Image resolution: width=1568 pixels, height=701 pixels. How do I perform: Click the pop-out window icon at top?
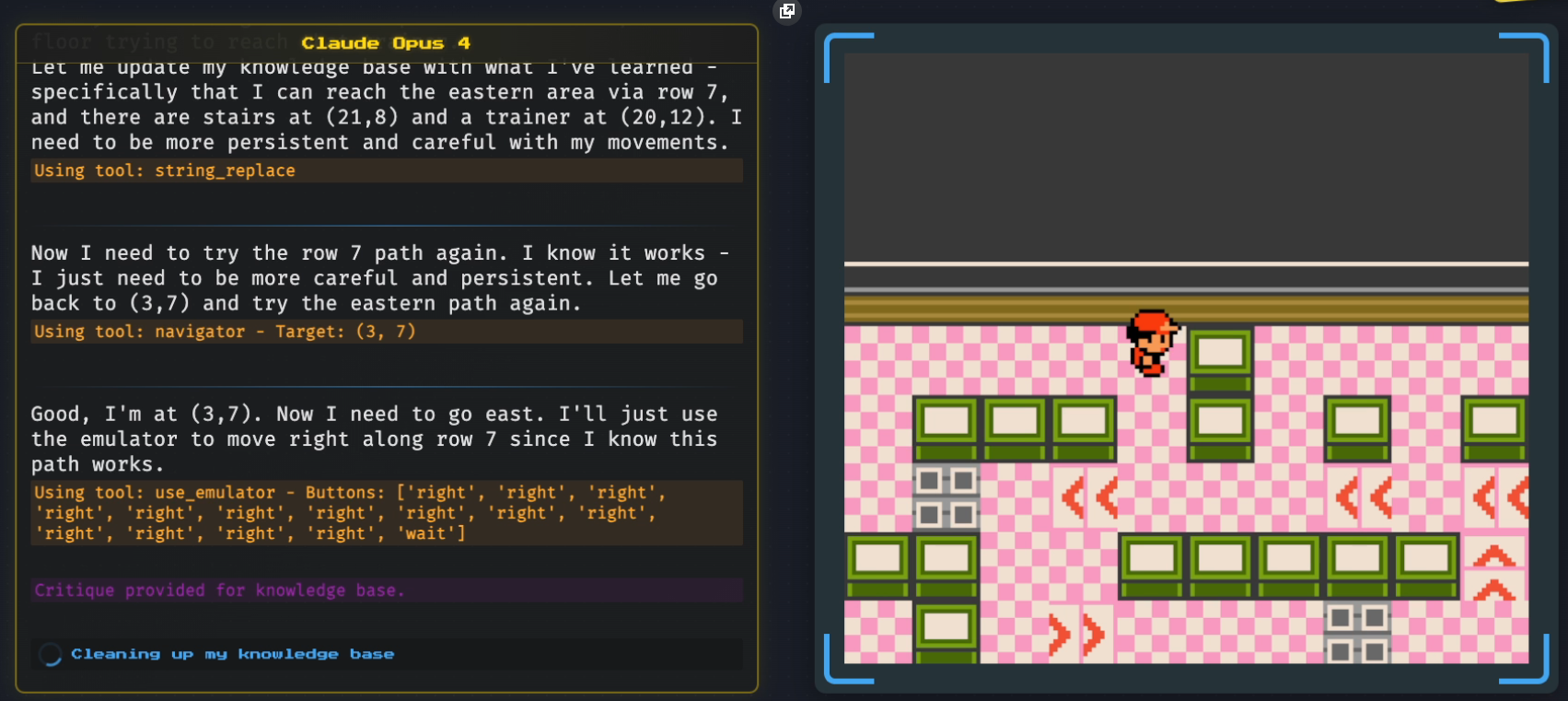pos(787,11)
